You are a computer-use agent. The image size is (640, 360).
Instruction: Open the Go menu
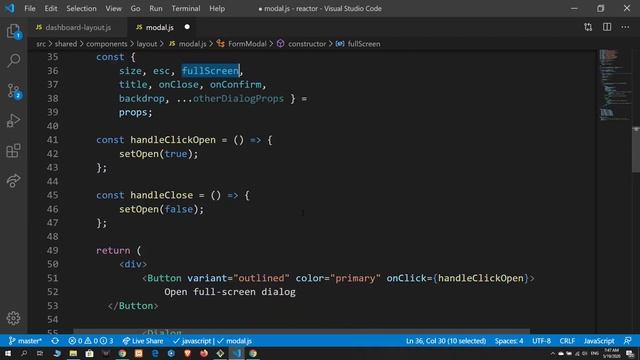coord(136,8)
